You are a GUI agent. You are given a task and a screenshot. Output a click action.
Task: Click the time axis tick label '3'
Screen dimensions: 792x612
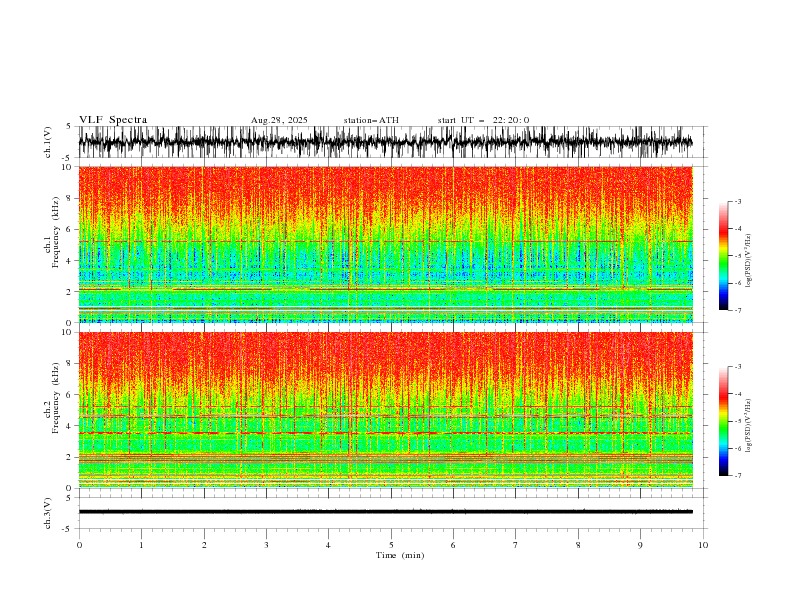[266, 545]
